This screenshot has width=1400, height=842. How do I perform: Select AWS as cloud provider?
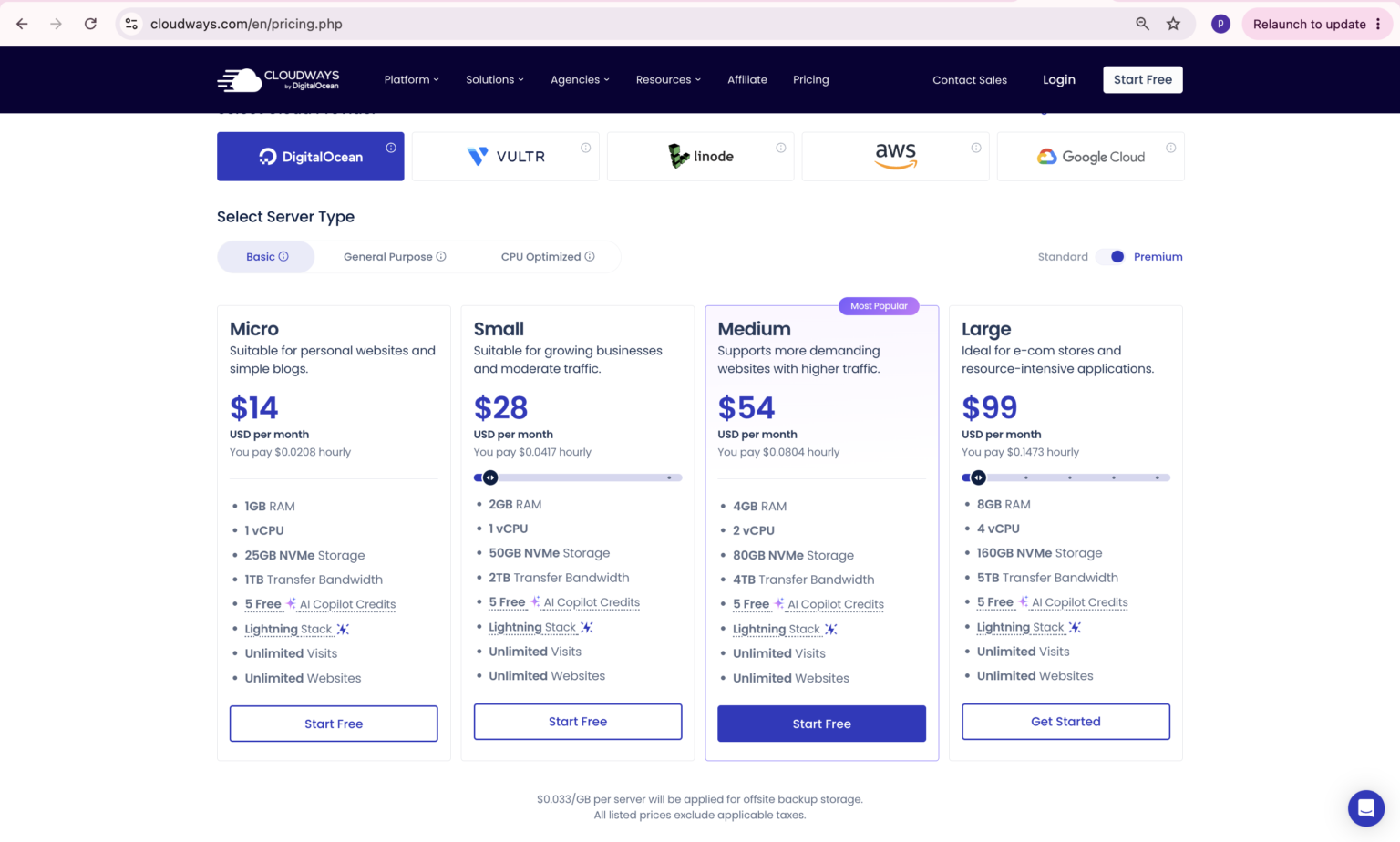click(896, 157)
